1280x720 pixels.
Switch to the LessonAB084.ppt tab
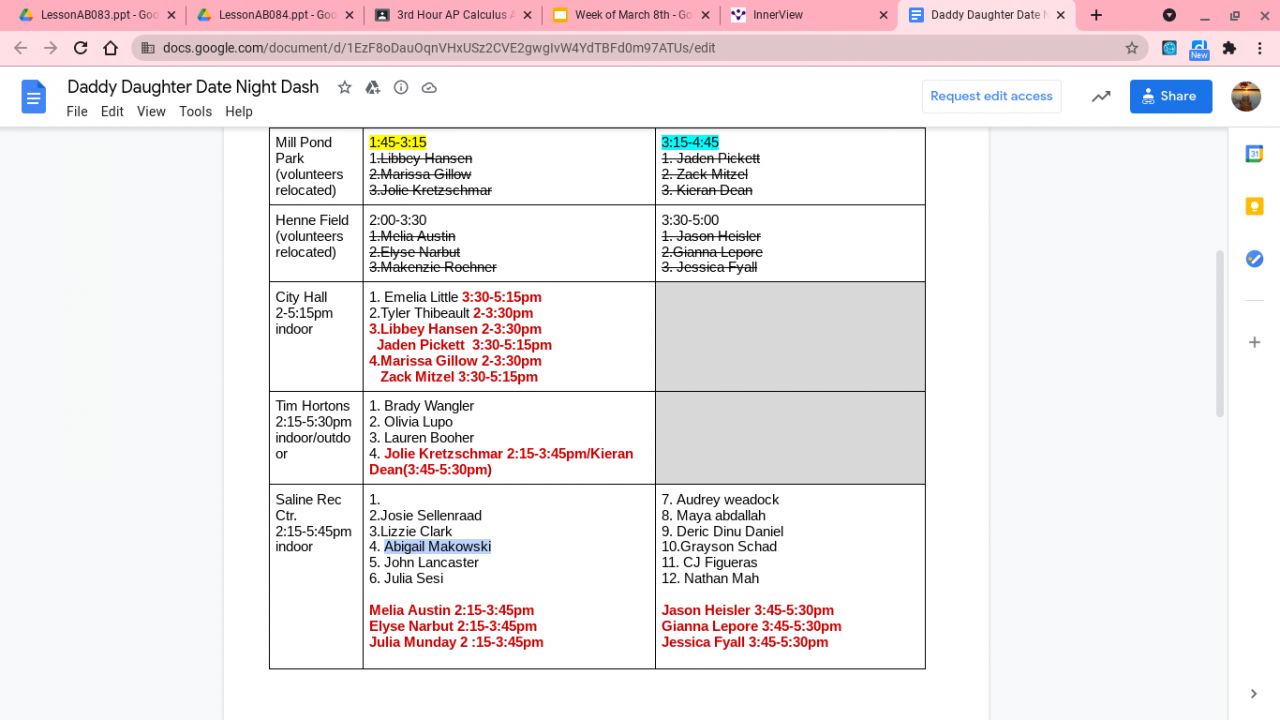[274, 15]
